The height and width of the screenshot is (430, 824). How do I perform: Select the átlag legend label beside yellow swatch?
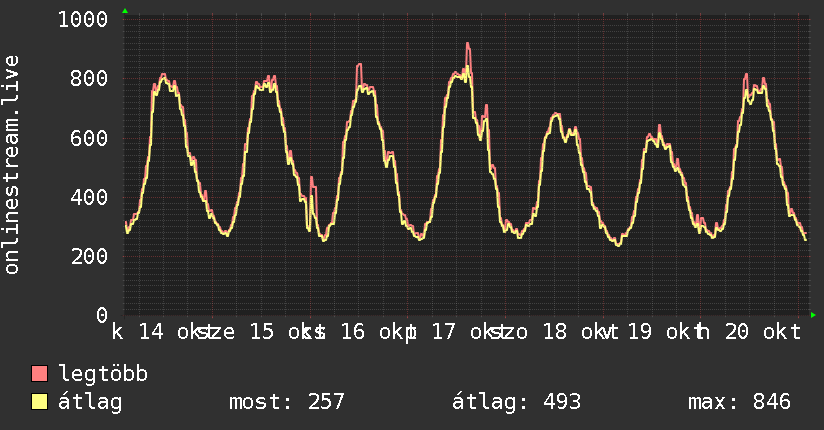(x=90, y=402)
